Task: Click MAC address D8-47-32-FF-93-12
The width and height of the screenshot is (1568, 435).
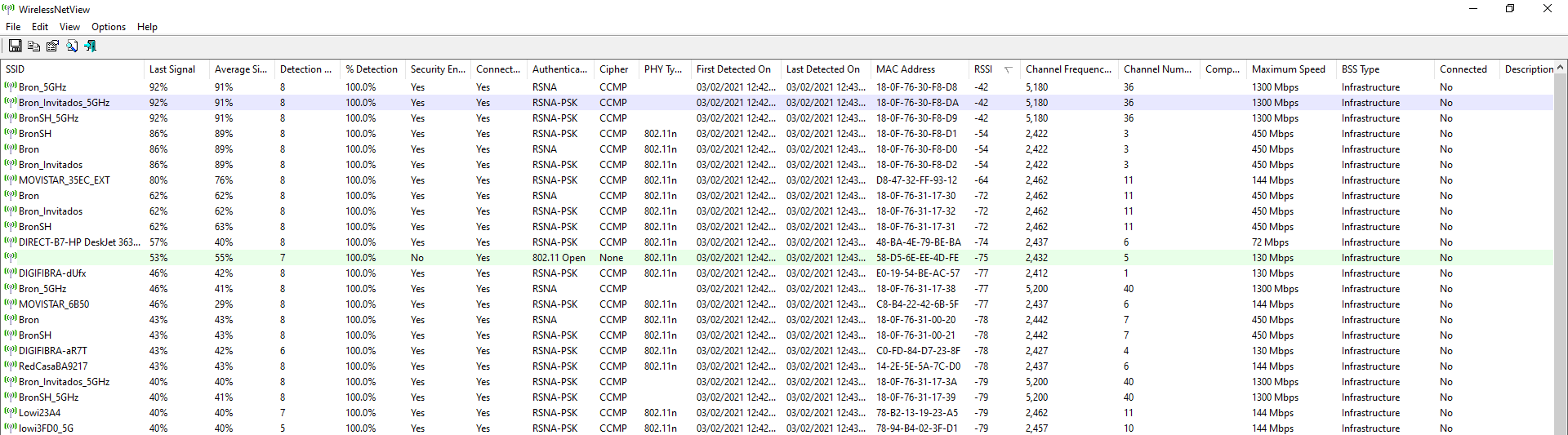Action: (917, 180)
